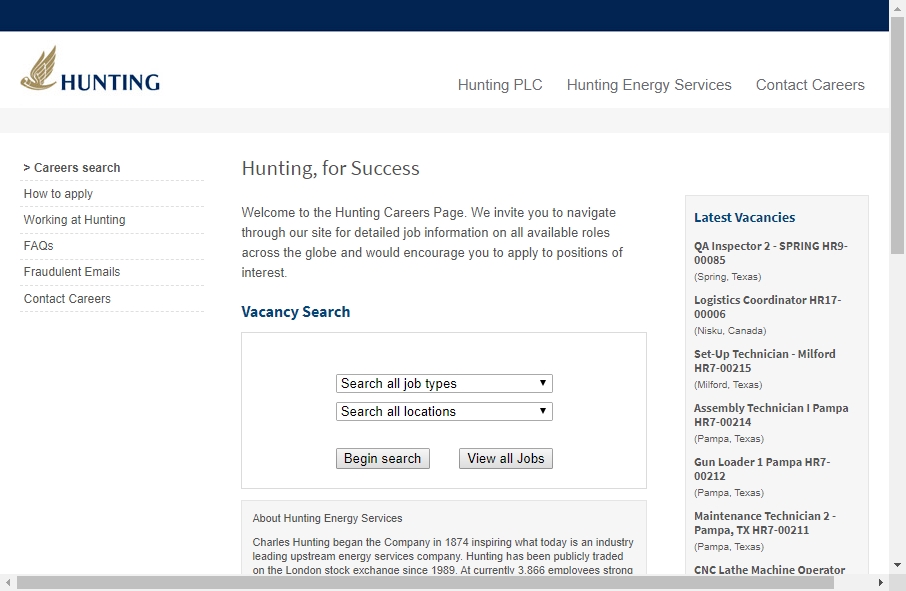Viewport: 906px width, 591px height.
Task: Select Careers search in sidebar
Action: [x=77, y=168]
